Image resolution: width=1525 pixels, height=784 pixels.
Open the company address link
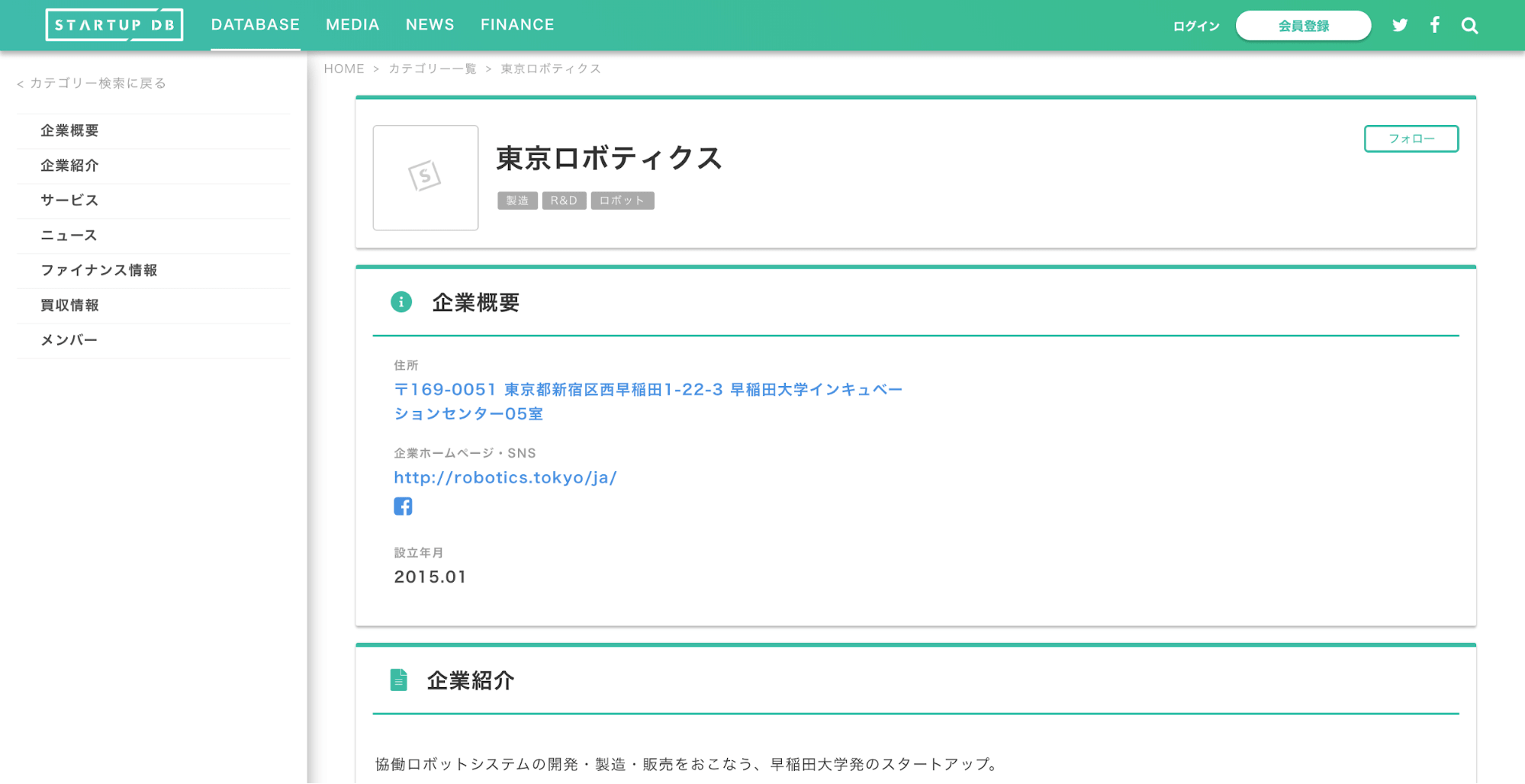648,402
